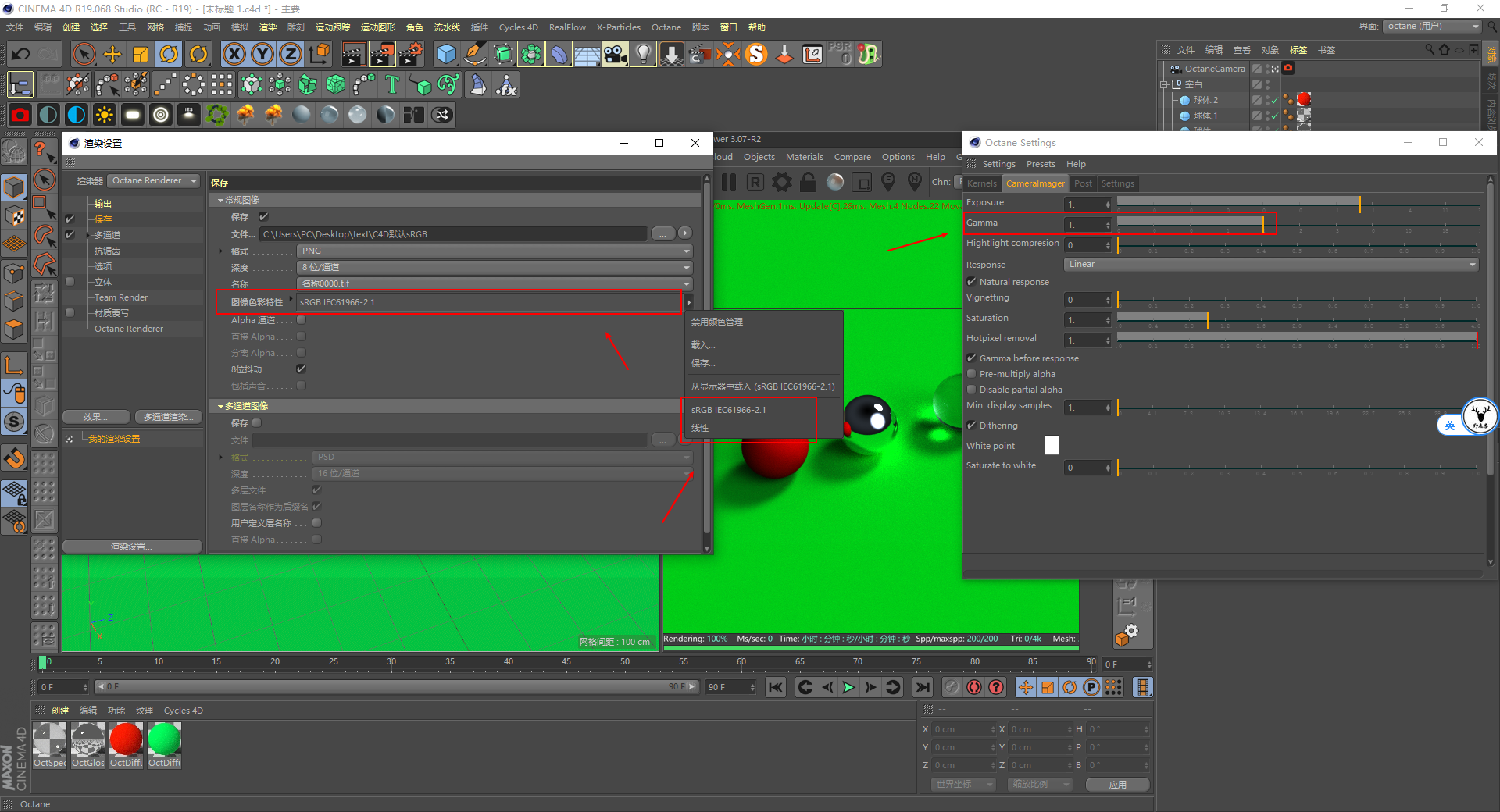The image size is (1500, 812).
Task: Open the world coordinates dropdown
Action: coord(964,784)
